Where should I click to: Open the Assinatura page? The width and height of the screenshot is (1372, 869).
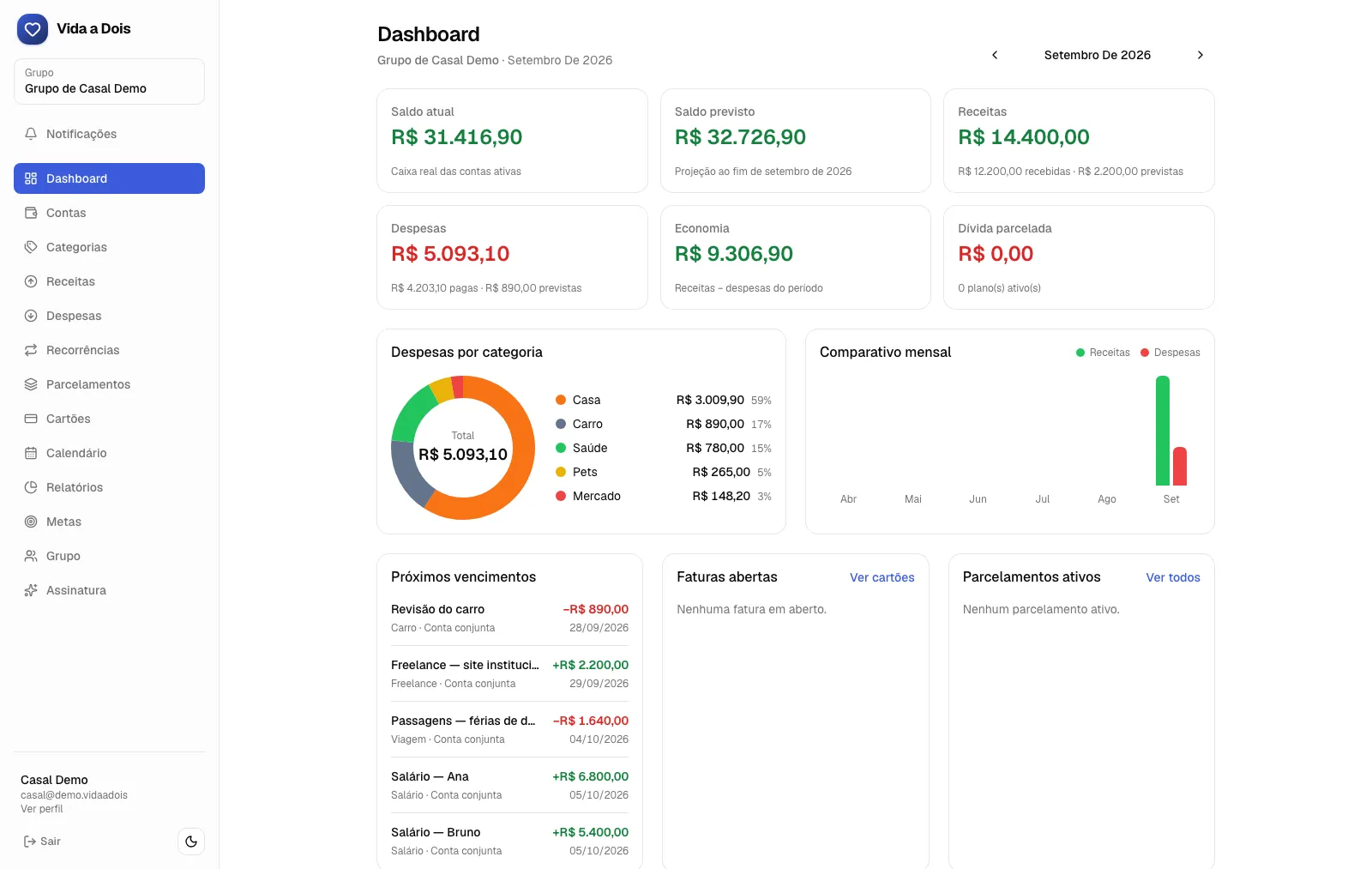[109, 590]
